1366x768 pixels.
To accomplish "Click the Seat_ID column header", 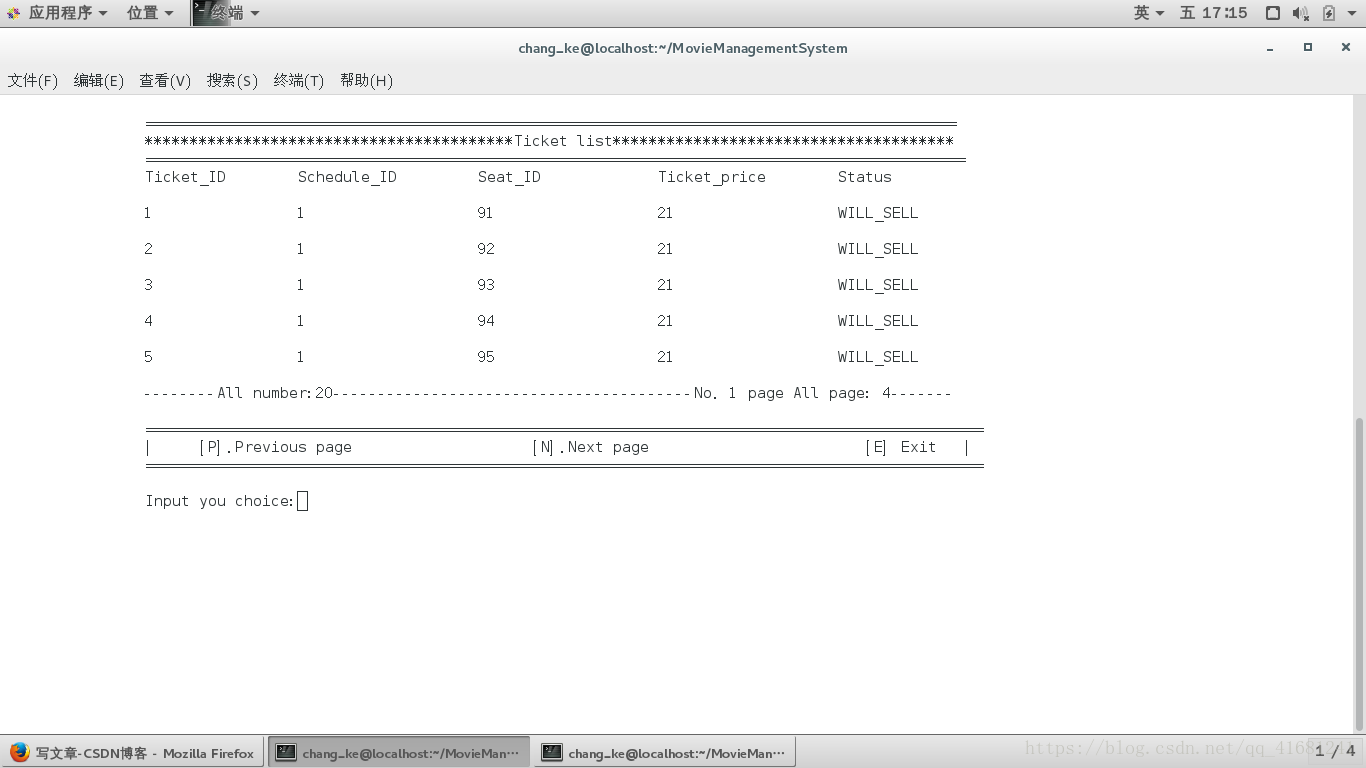I will (x=509, y=177).
